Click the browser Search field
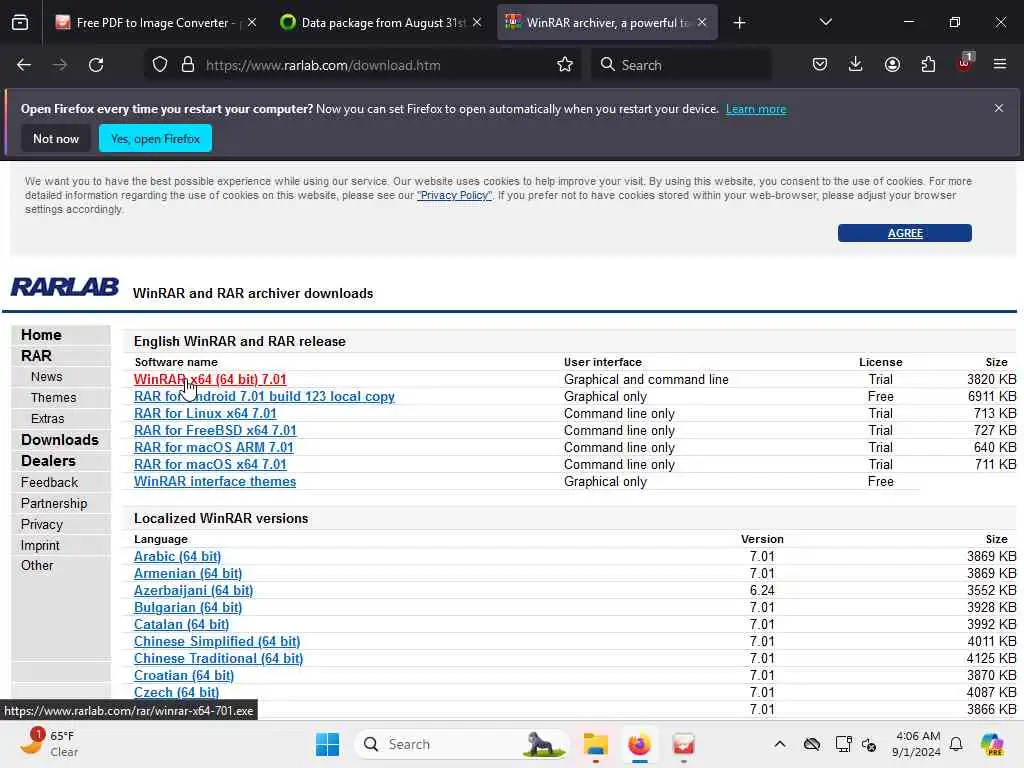Viewport: 1024px width, 768px height. [x=680, y=65]
